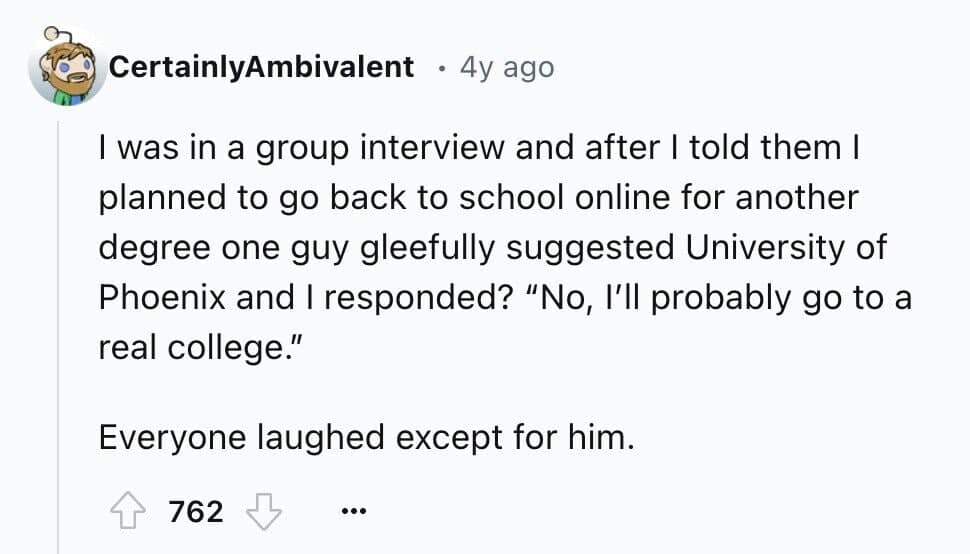Screen dimensions: 970x554
Task: Upvote the CertainlyAmbivalent comment
Action: point(125,511)
